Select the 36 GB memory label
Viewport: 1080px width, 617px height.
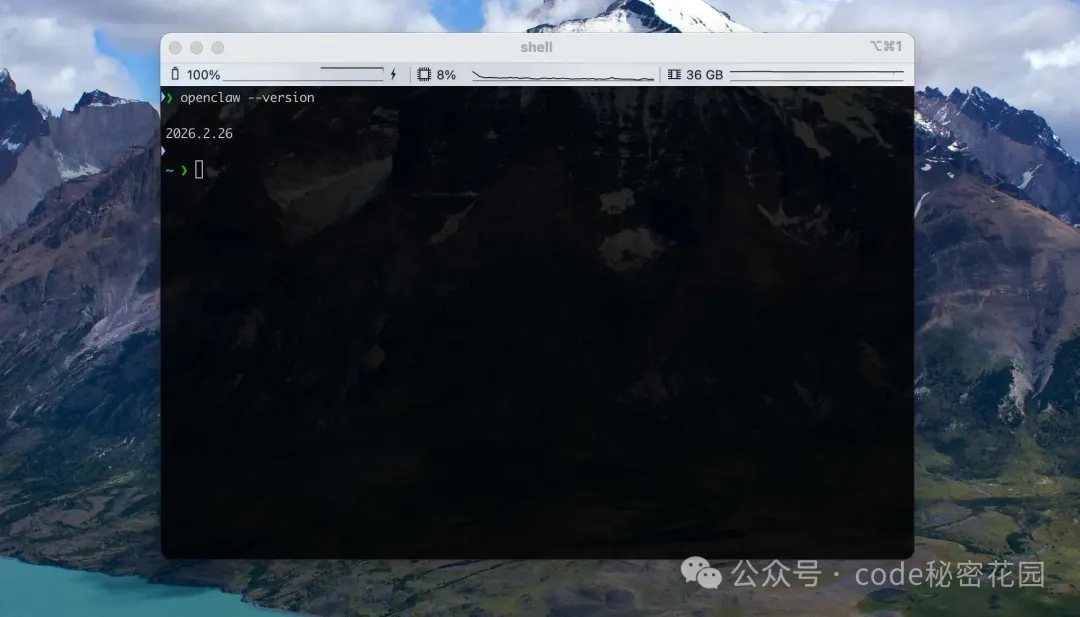pos(704,75)
